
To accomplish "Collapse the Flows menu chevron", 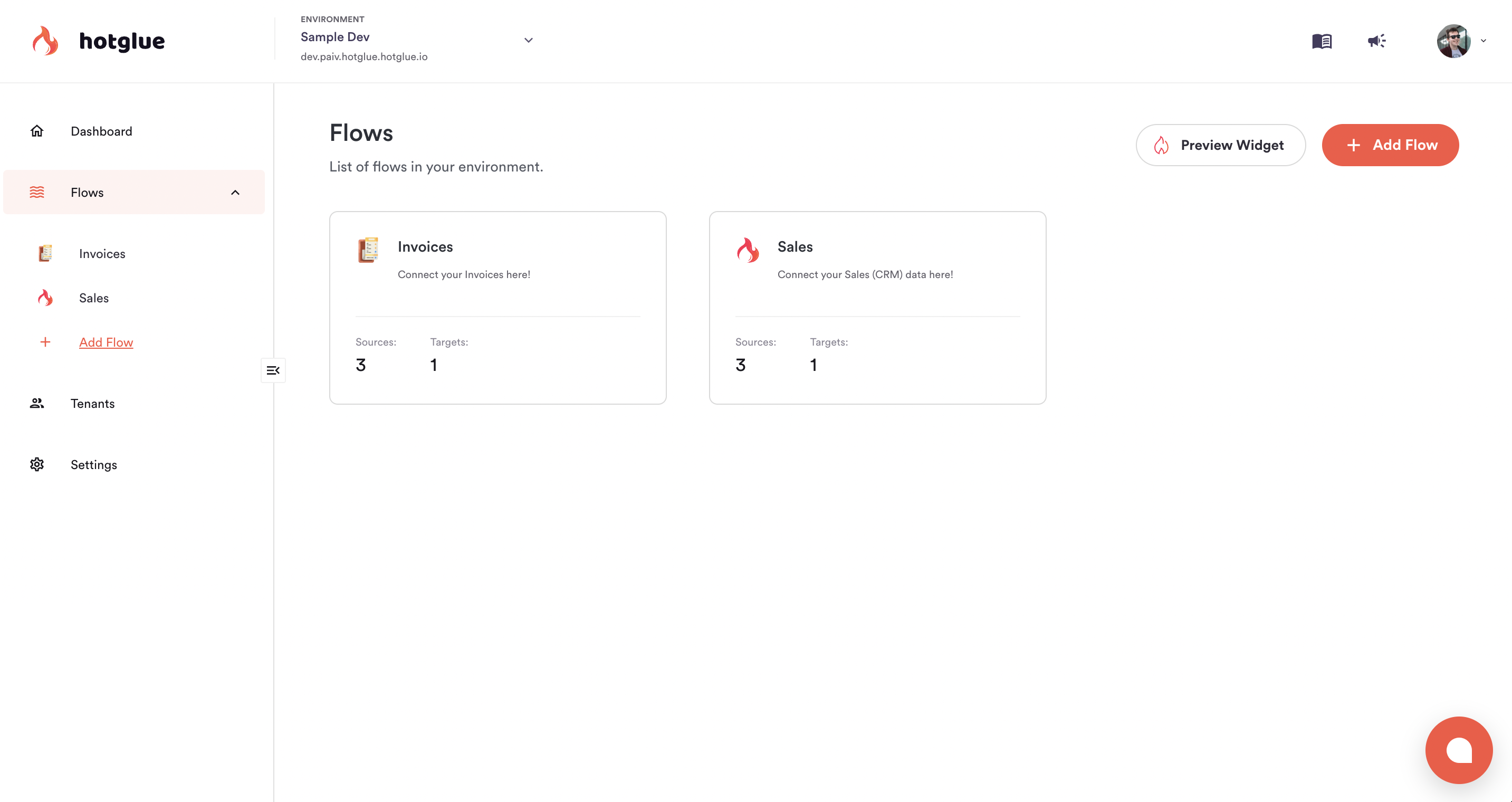I will pos(235,193).
